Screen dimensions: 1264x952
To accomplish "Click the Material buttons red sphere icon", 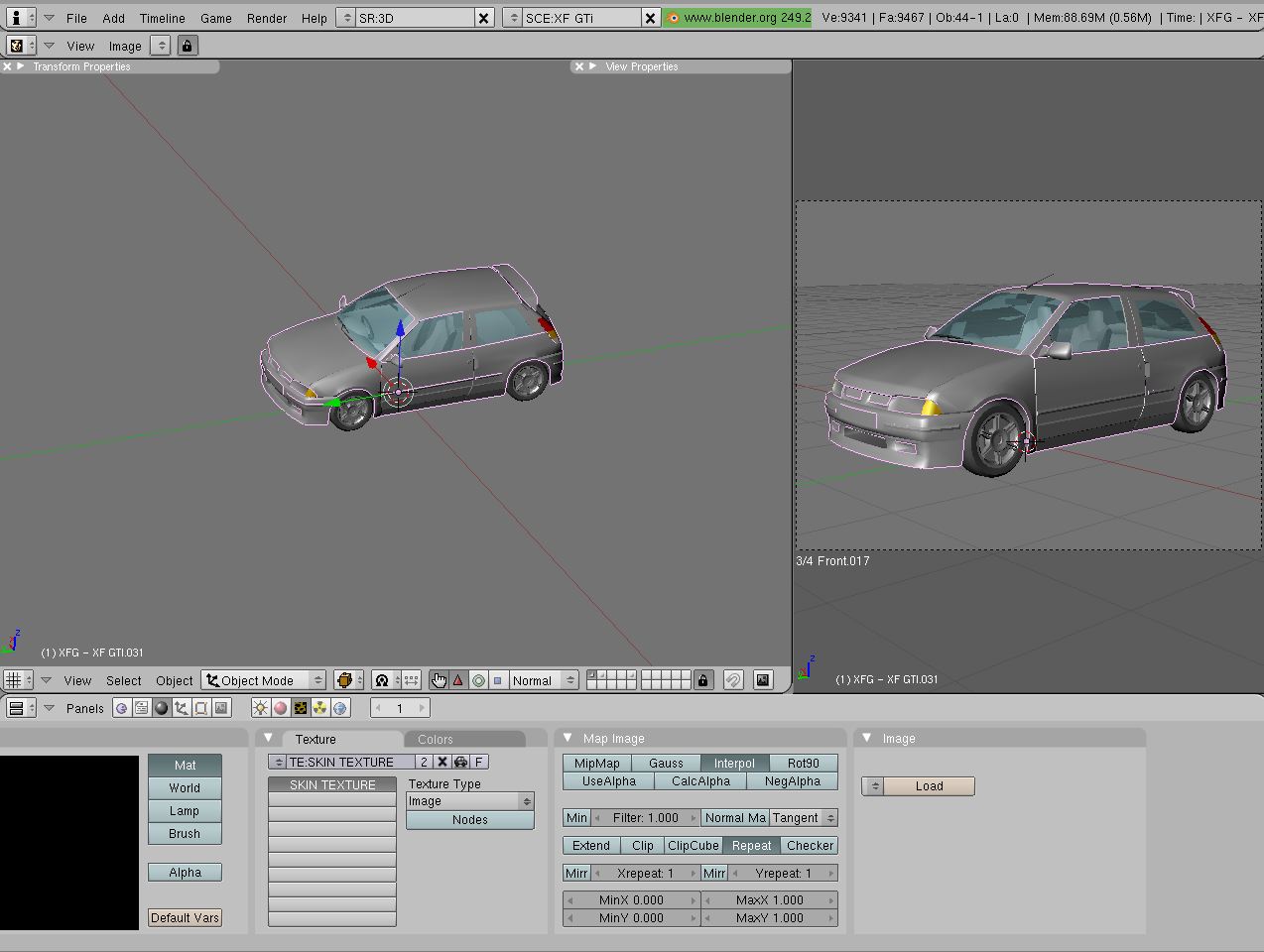I will coord(281,708).
